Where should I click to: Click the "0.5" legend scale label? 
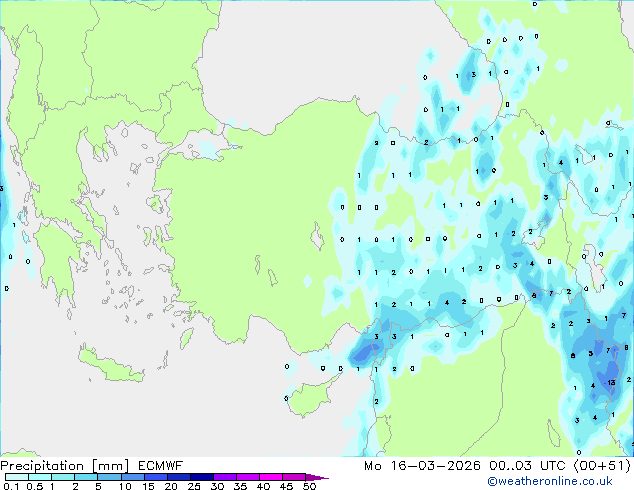35,486
